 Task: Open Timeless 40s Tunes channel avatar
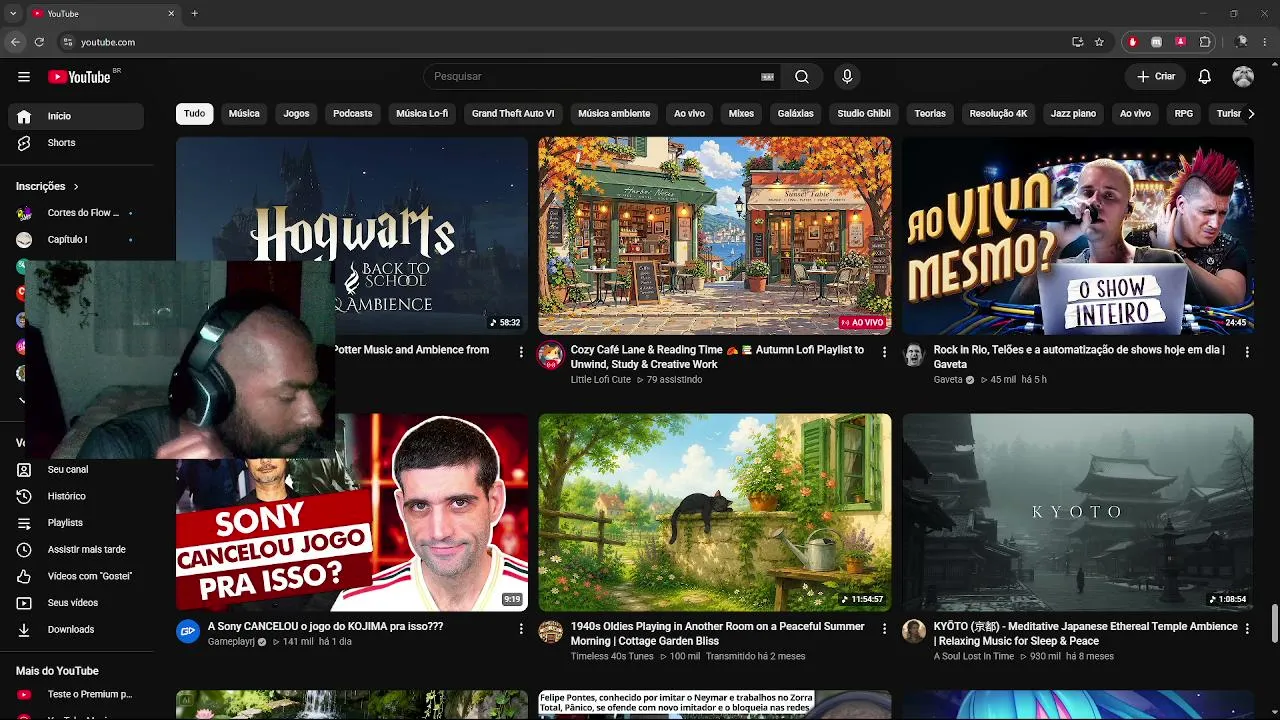coord(550,631)
